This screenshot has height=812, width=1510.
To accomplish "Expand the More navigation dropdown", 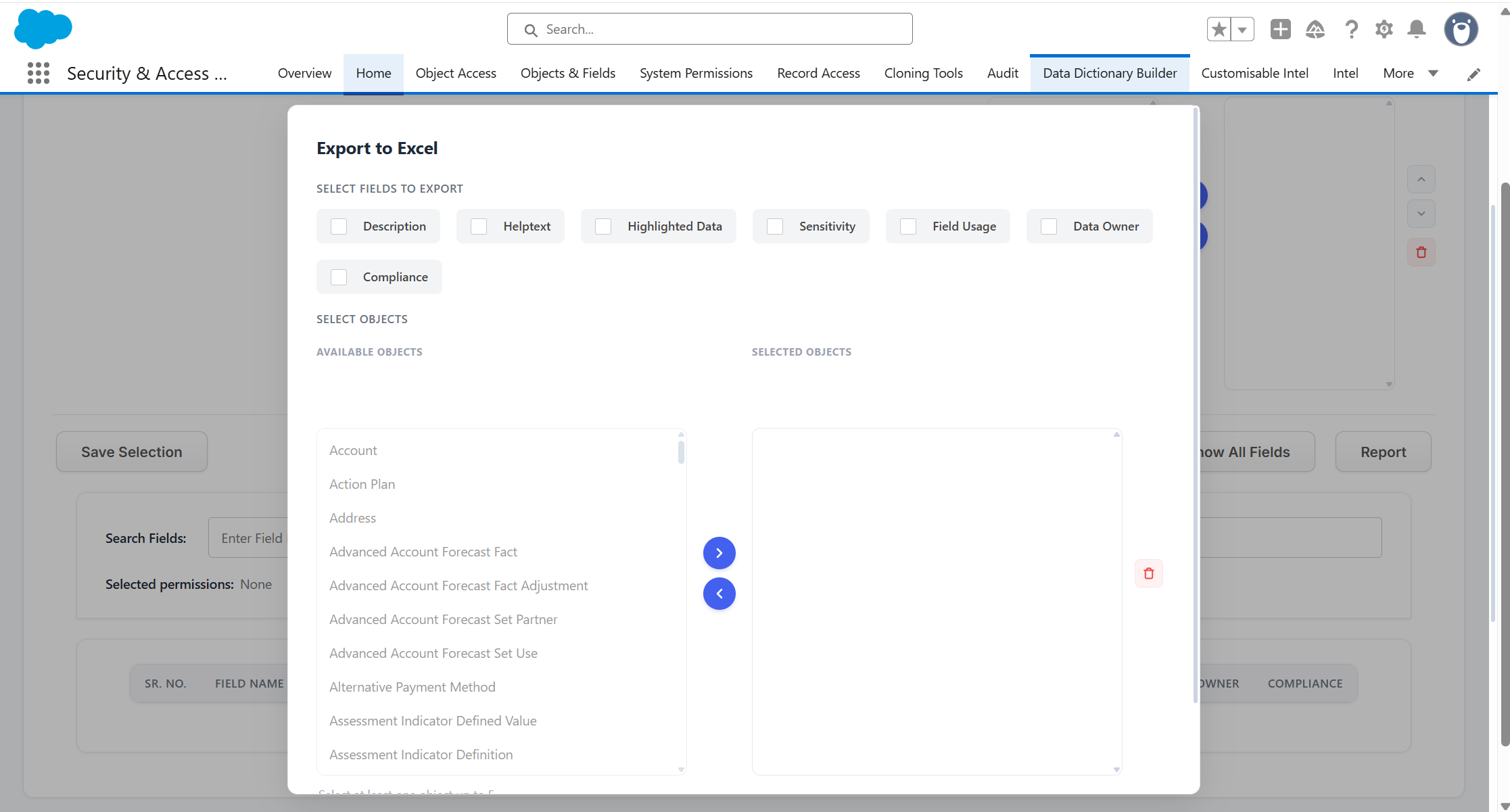I will tap(1411, 73).
